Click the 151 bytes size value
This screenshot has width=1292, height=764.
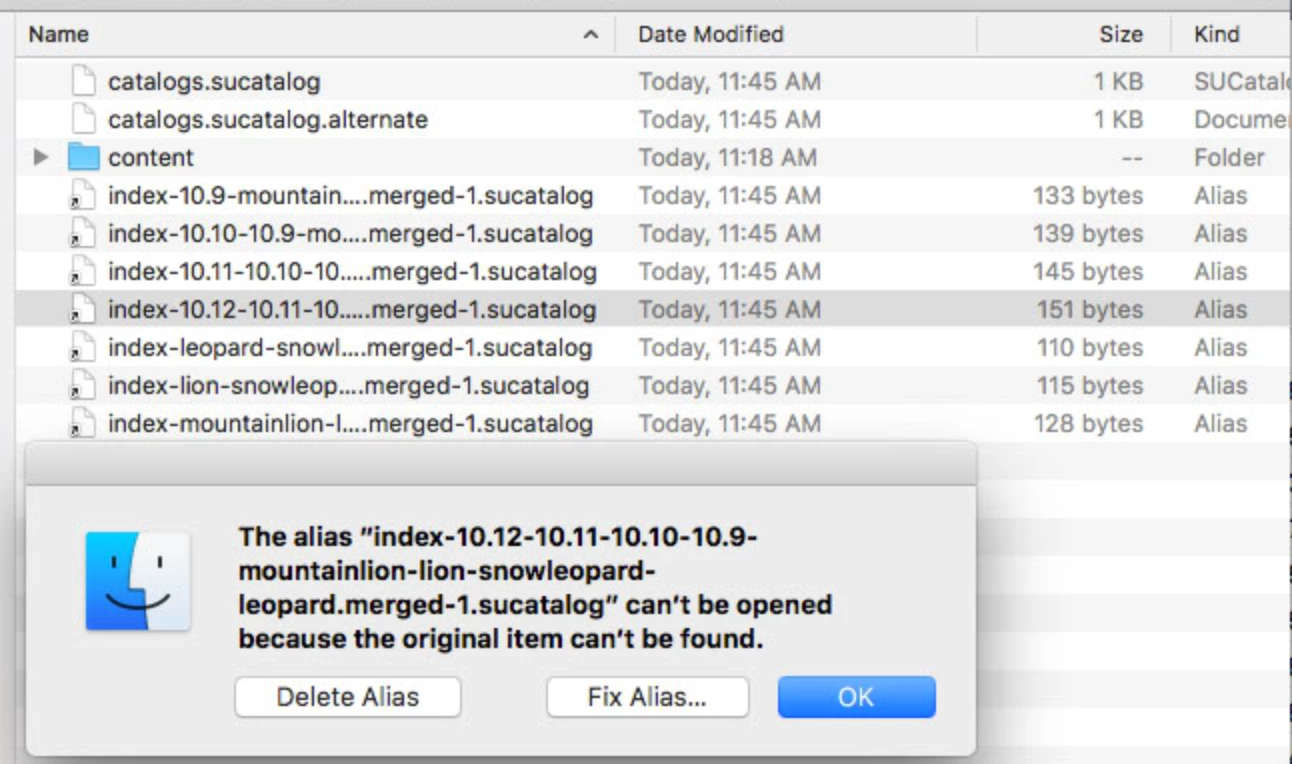tap(1088, 309)
